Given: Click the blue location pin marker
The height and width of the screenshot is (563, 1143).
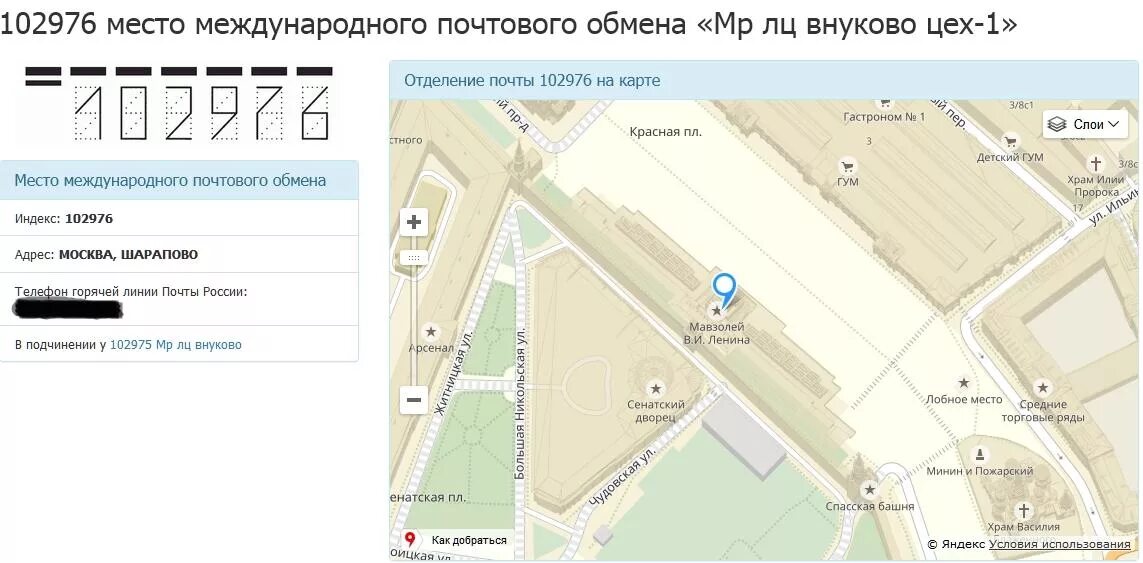Looking at the screenshot, I should (724, 289).
